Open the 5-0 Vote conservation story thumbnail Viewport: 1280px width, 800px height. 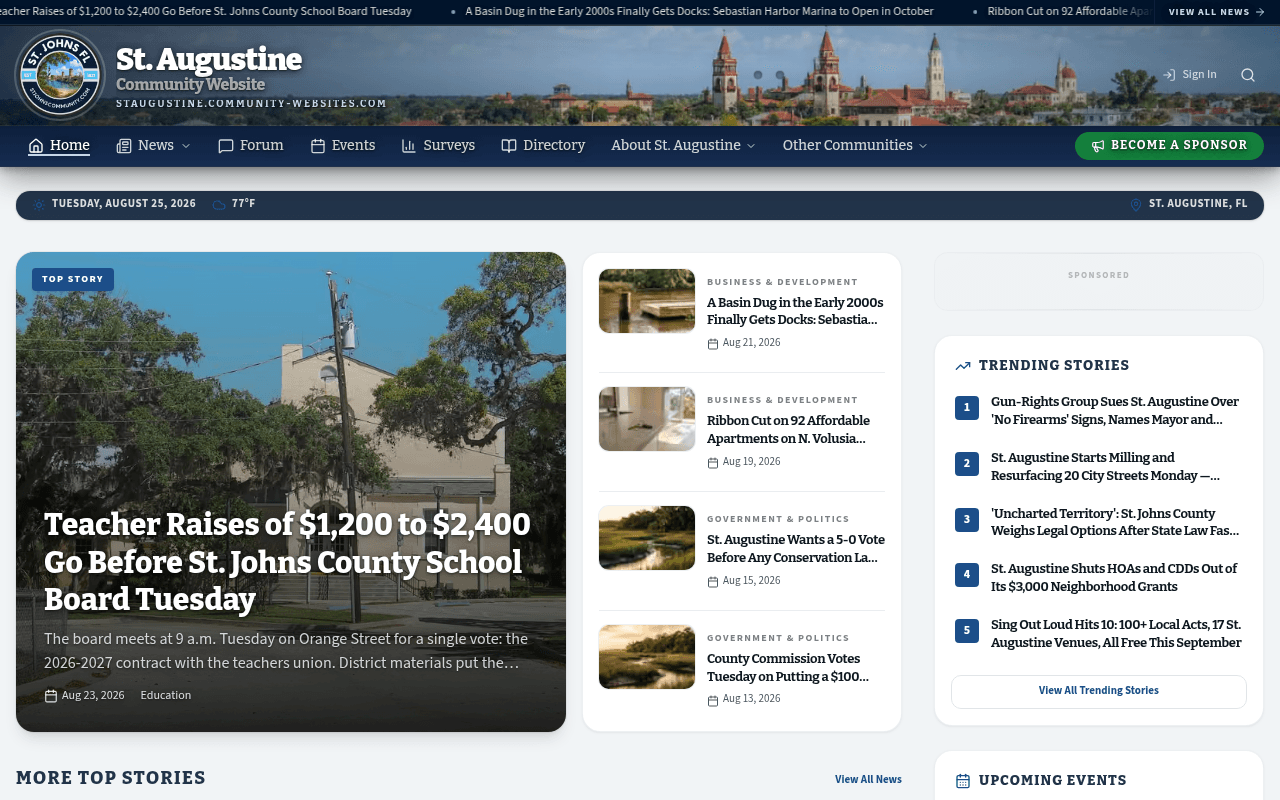[x=647, y=538]
